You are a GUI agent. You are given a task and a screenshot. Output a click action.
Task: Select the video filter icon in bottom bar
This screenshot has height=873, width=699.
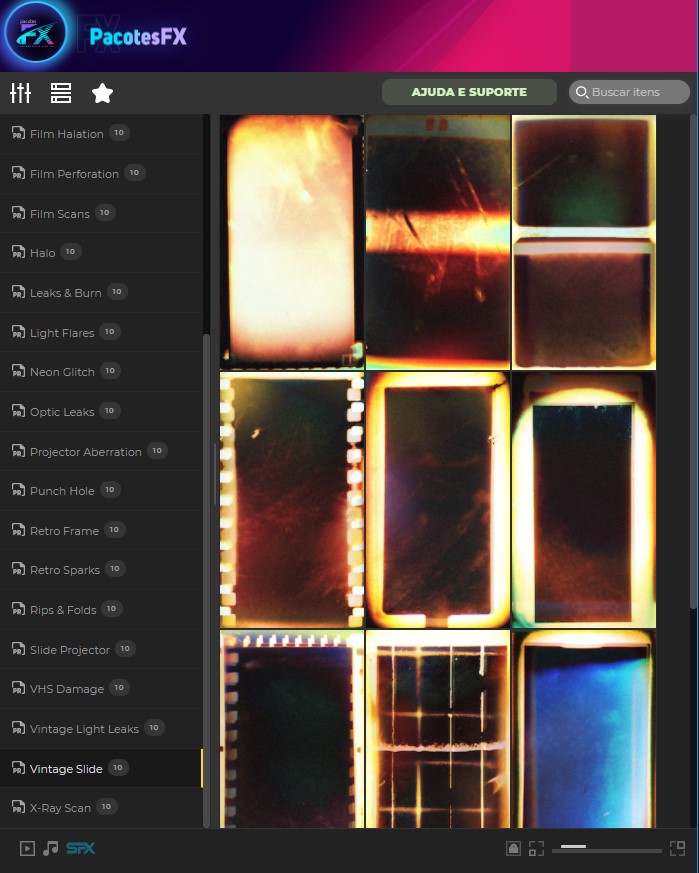click(27, 849)
